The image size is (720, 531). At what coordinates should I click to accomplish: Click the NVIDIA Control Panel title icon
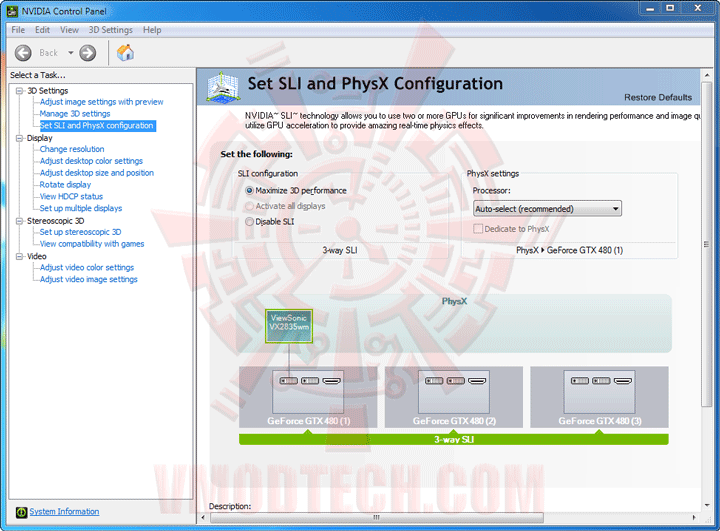(x=12, y=11)
